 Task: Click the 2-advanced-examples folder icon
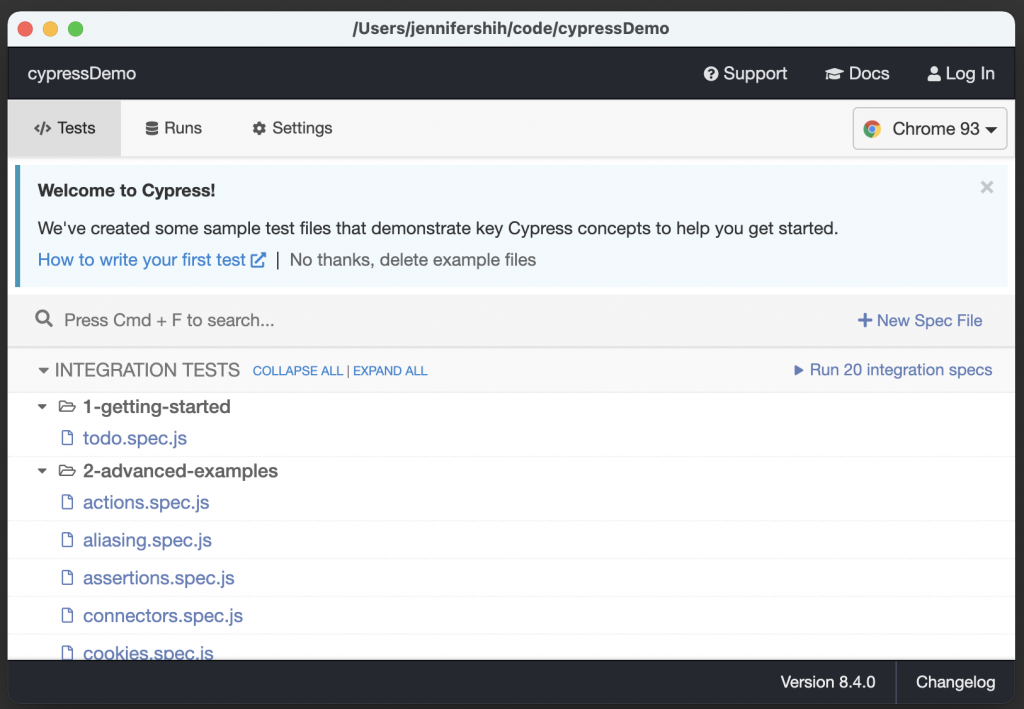pyautogui.click(x=67, y=471)
